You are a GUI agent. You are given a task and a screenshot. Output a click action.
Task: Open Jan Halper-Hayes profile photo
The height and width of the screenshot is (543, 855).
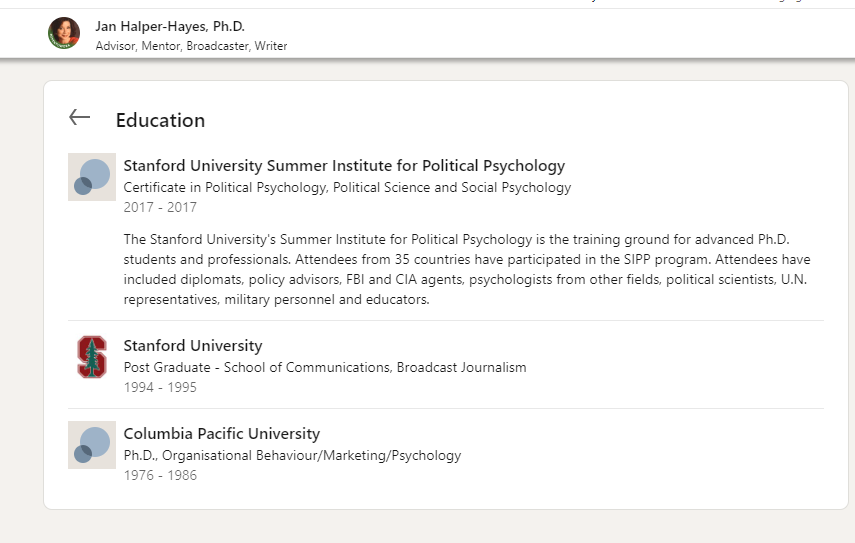[x=64, y=33]
